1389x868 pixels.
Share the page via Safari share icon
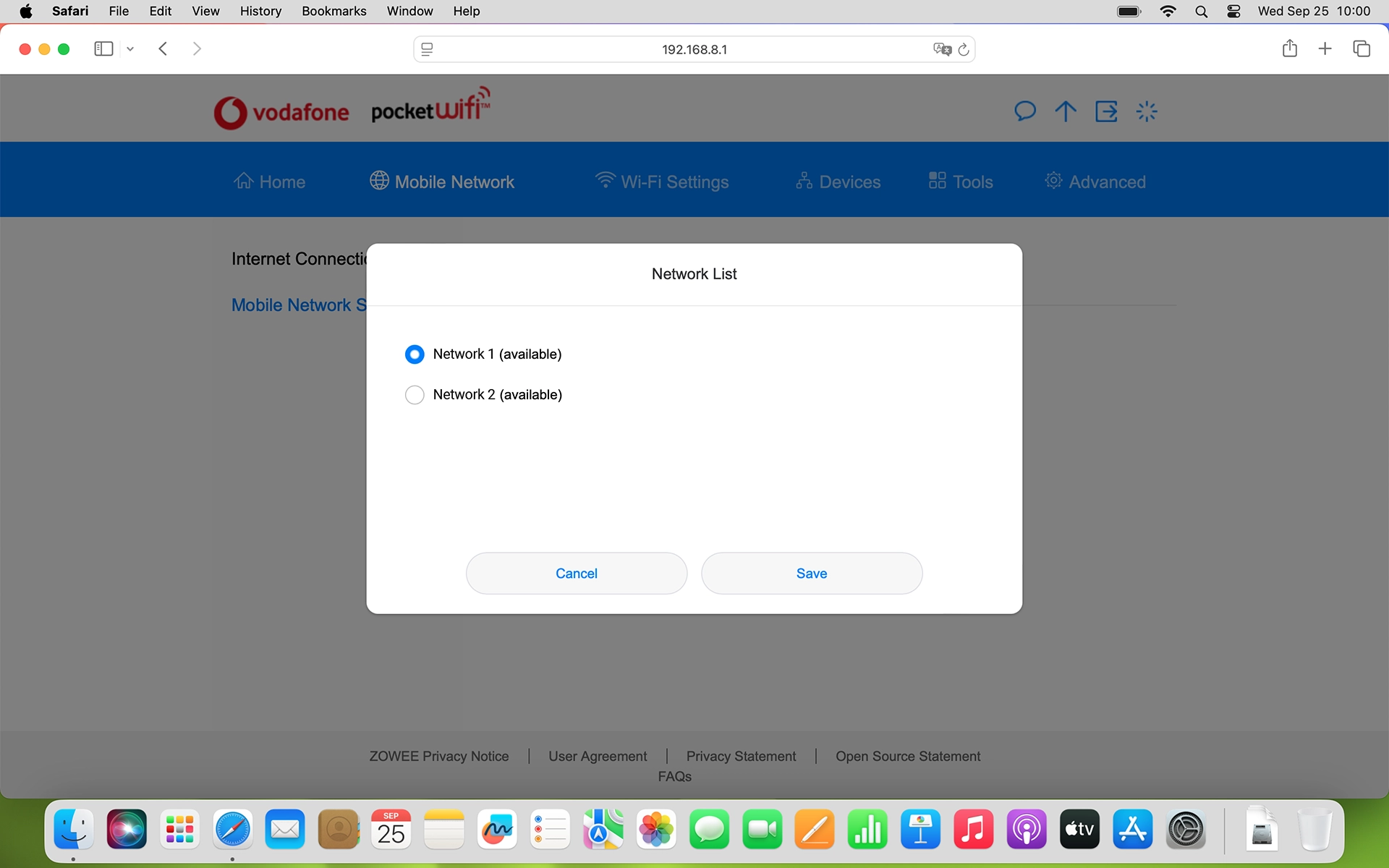(1290, 48)
